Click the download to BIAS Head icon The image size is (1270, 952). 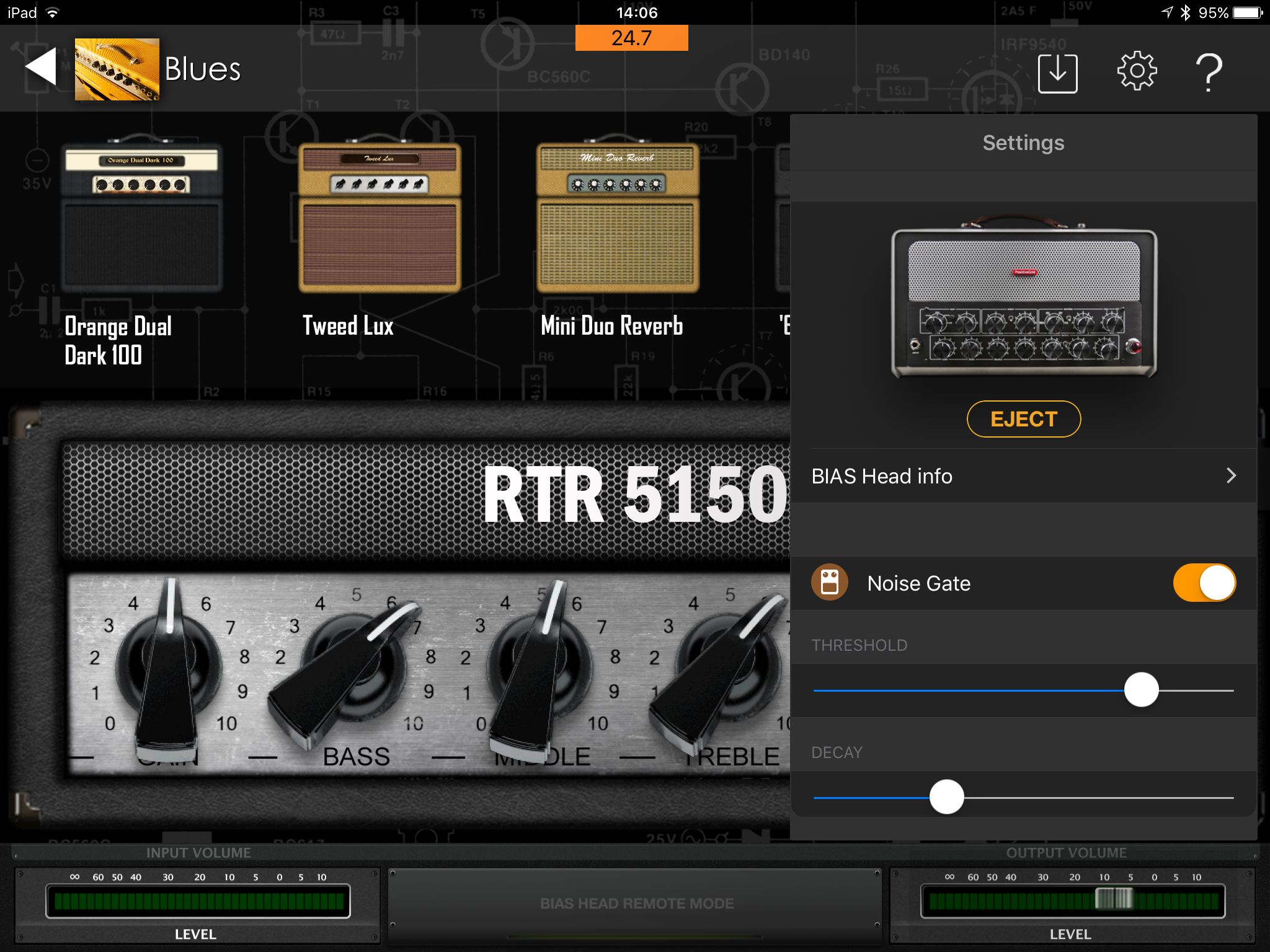tap(1057, 73)
